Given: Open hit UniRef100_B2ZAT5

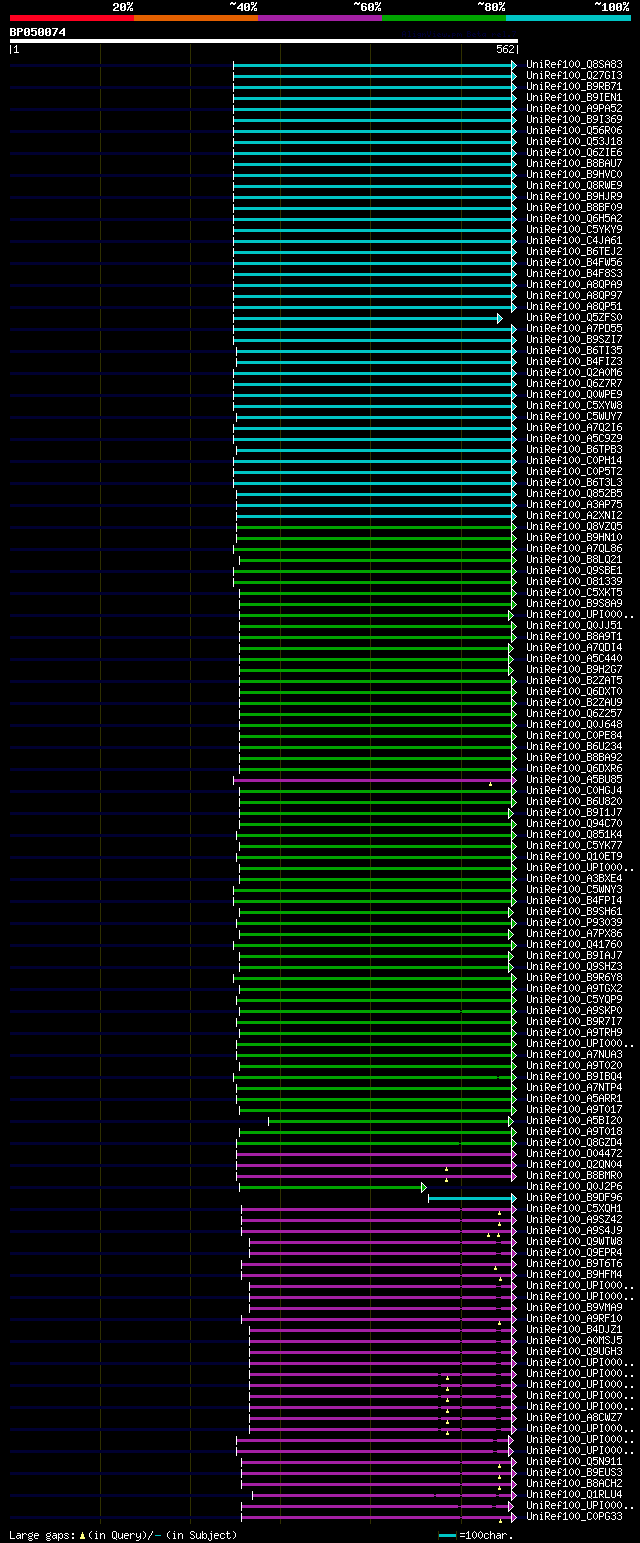Looking at the screenshot, I should click(574, 680).
